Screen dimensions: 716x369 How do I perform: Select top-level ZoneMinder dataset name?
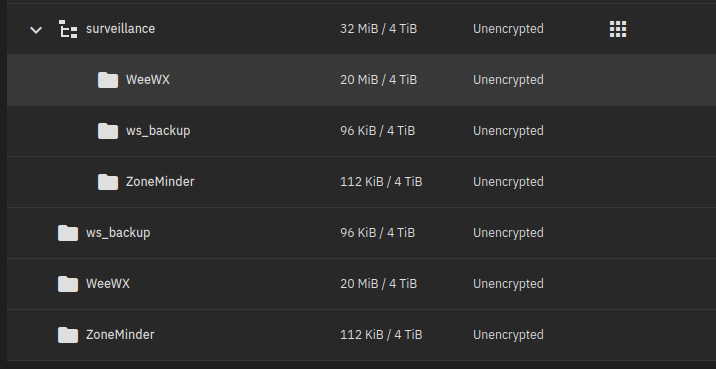120,335
